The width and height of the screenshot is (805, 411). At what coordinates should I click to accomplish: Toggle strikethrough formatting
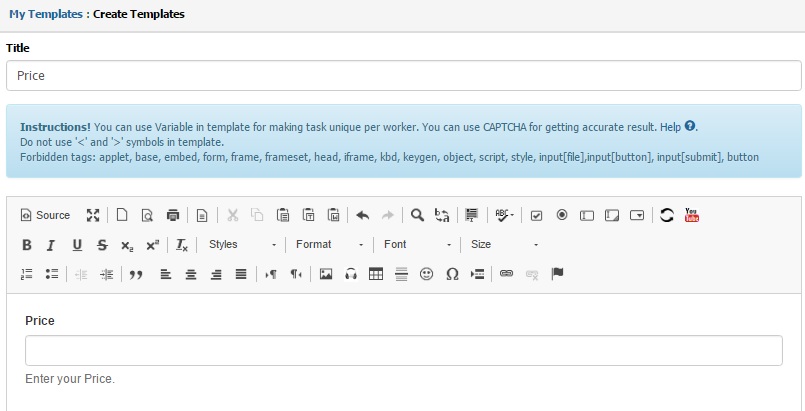[102, 245]
